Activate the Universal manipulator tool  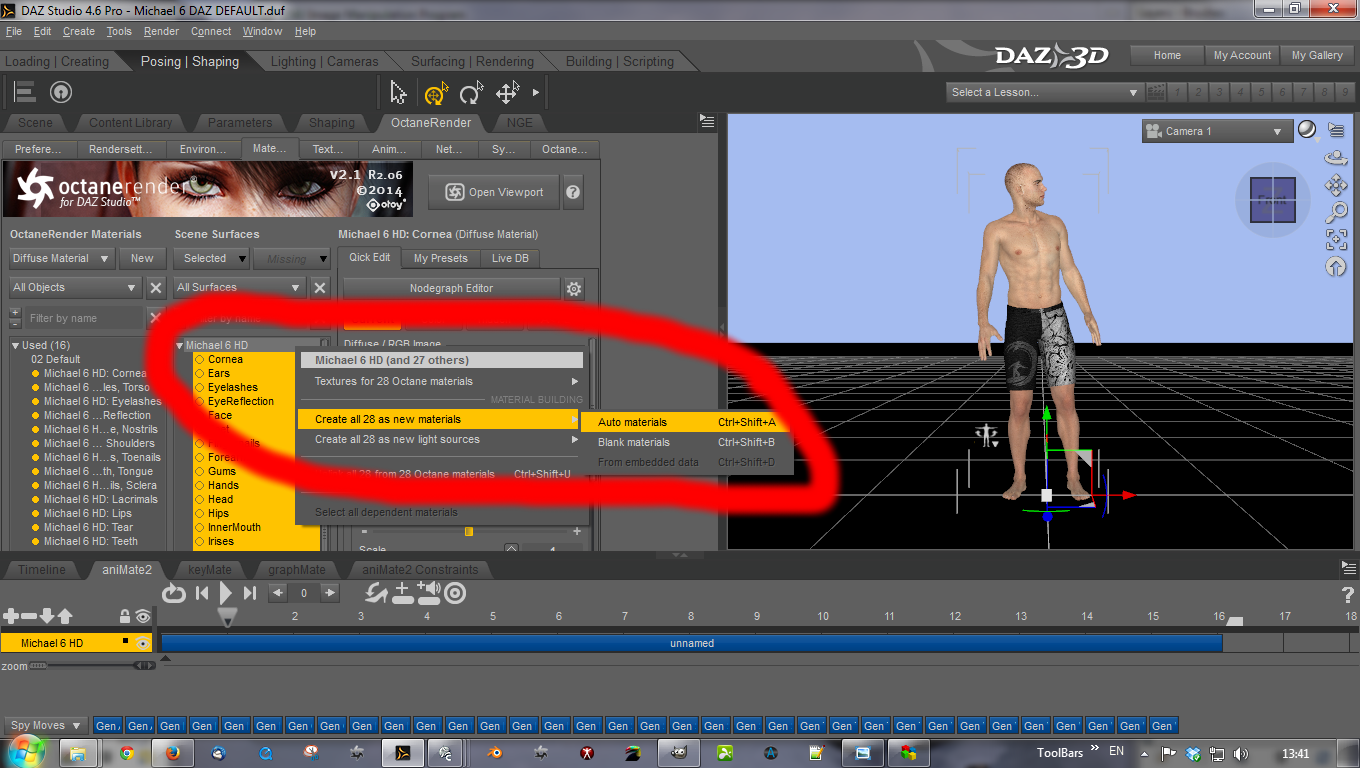click(x=435, y=93)
